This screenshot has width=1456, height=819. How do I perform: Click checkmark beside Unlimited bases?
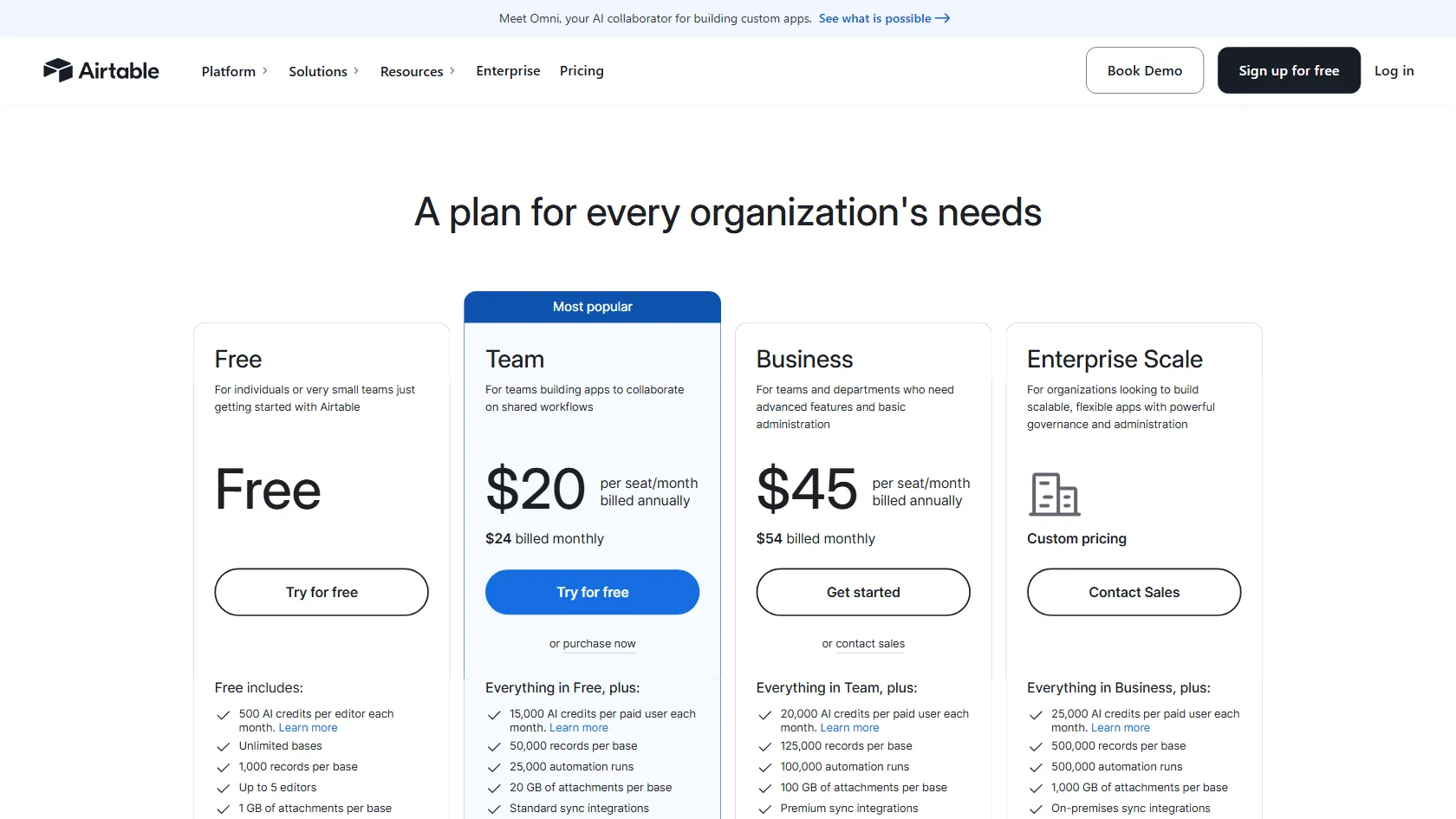223,746
